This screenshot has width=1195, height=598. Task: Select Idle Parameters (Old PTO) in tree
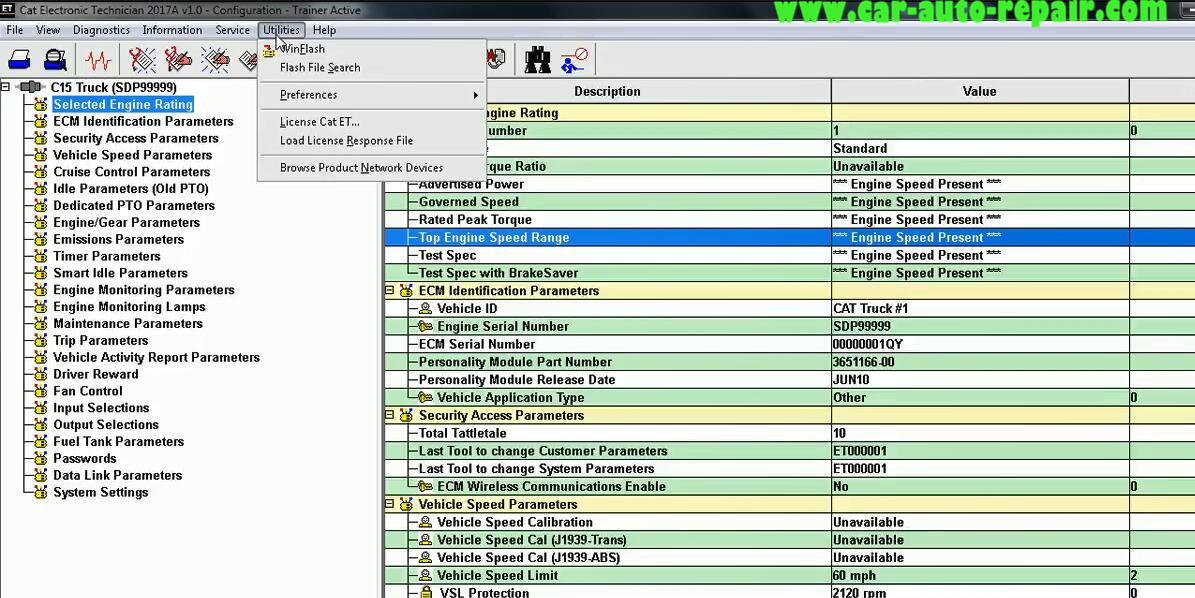click(x=130, y=189)
